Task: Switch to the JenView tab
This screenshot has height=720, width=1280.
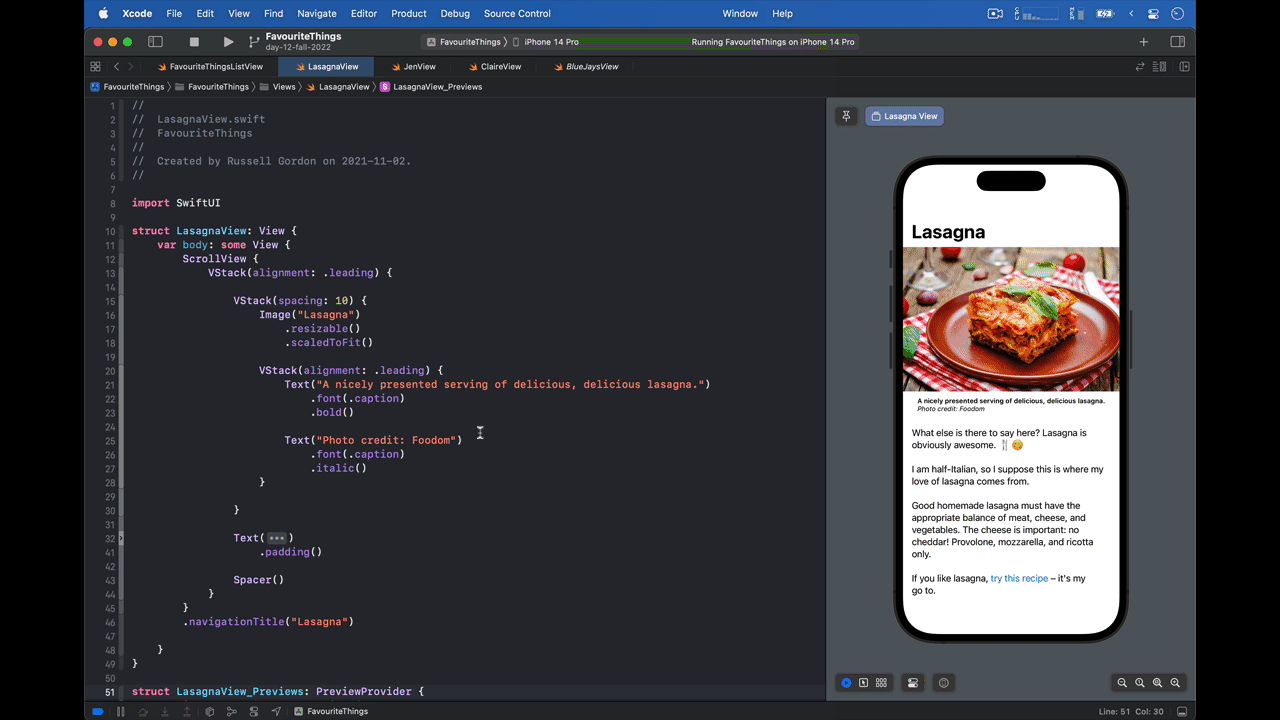Action: 419,67
